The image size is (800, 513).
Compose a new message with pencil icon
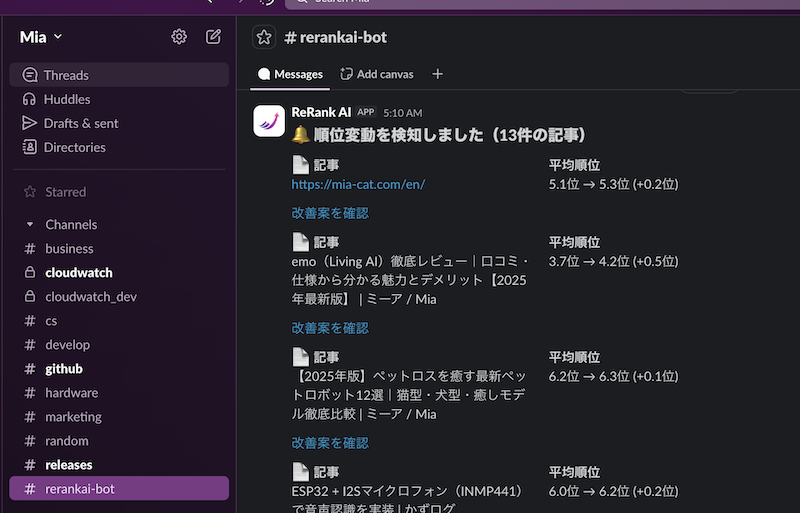213,37
